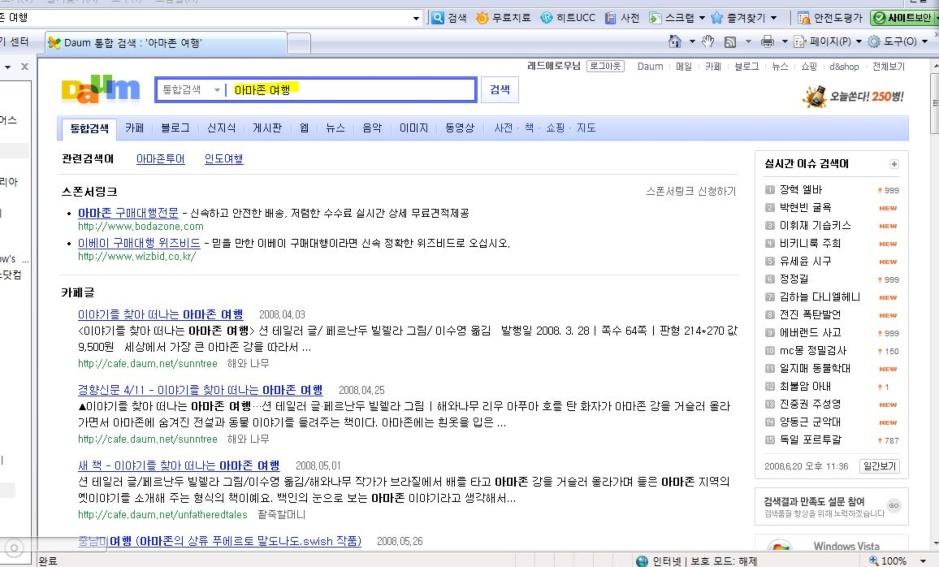Open the side panel header dropdown arrow

pyautogui.click(x=8, y=66)
